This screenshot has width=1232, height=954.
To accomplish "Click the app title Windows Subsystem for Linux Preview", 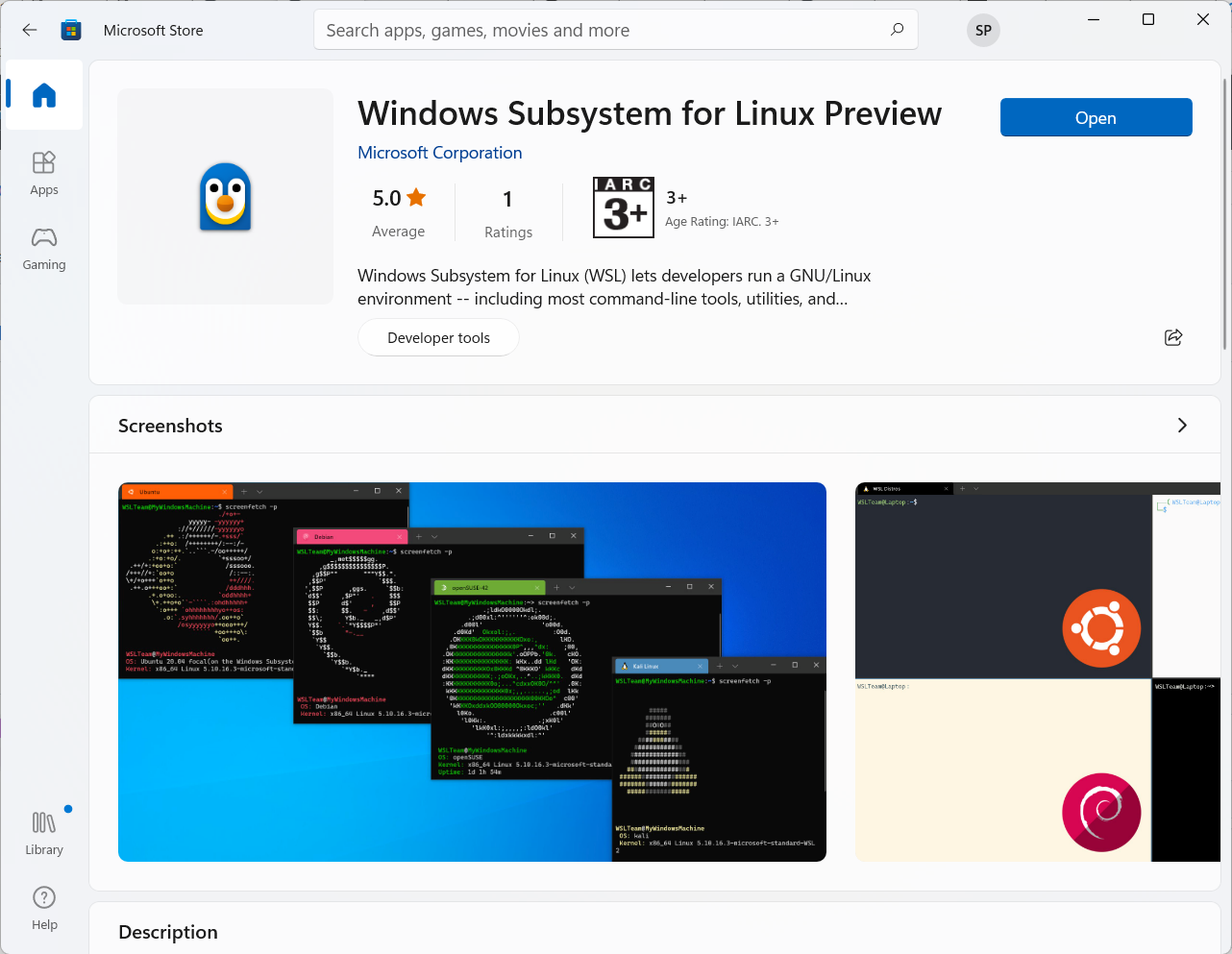I will tap(650, 113).
